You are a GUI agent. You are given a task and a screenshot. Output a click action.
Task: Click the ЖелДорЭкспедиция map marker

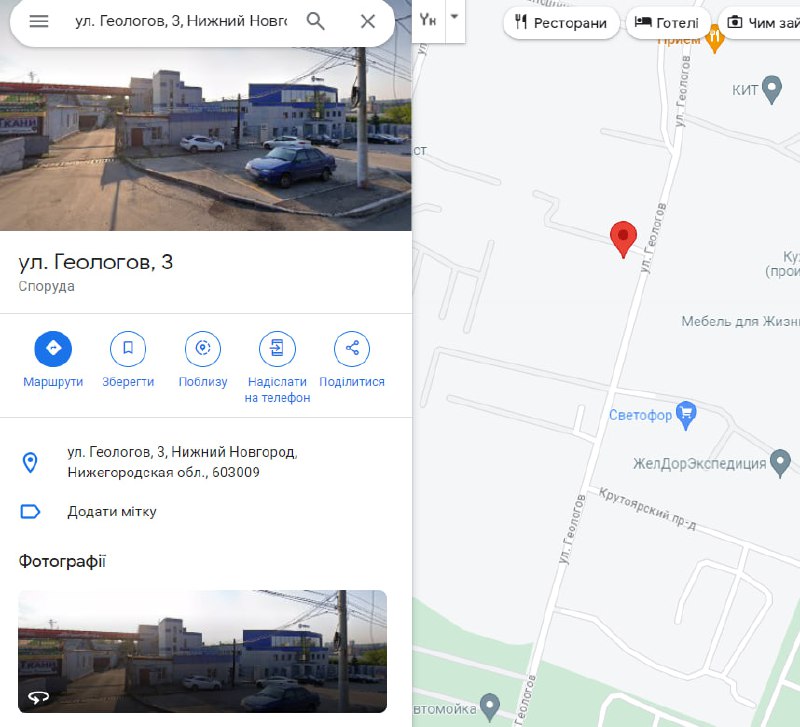click(x=780, y=463)
